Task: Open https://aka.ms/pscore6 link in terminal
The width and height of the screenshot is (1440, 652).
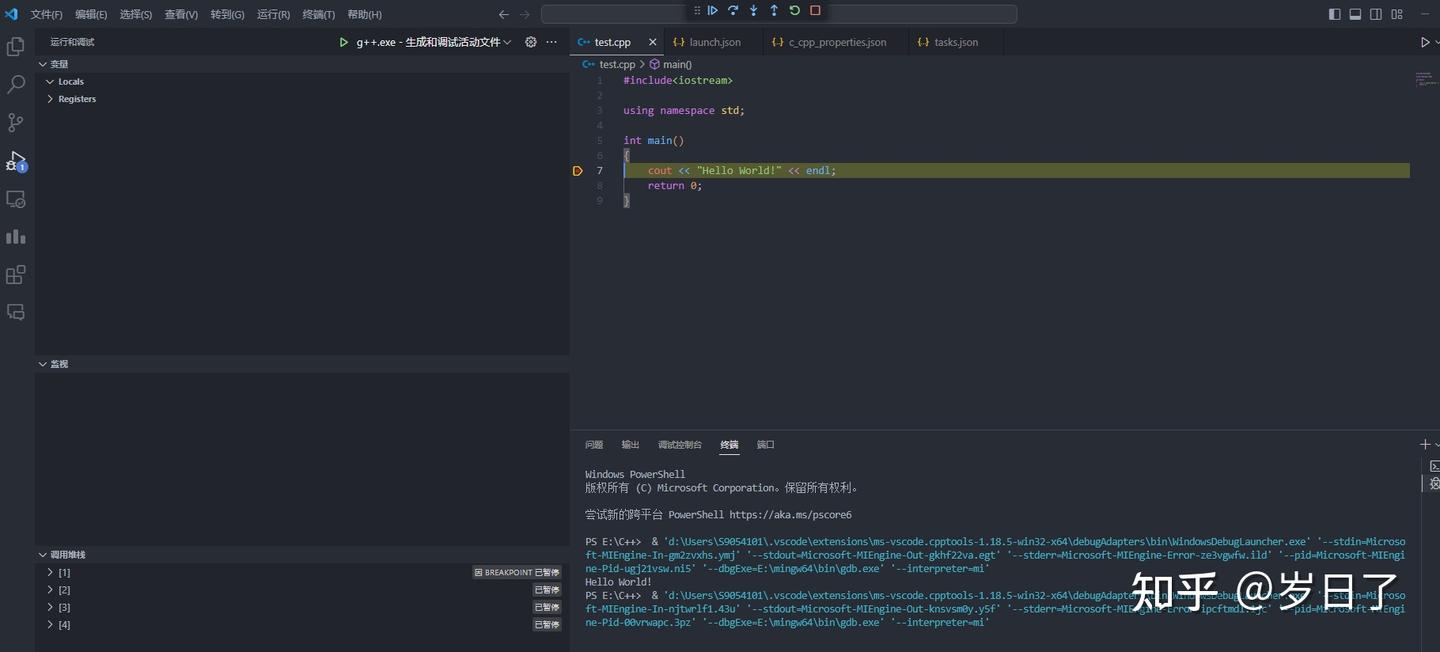Action: [x=790, y=515]
